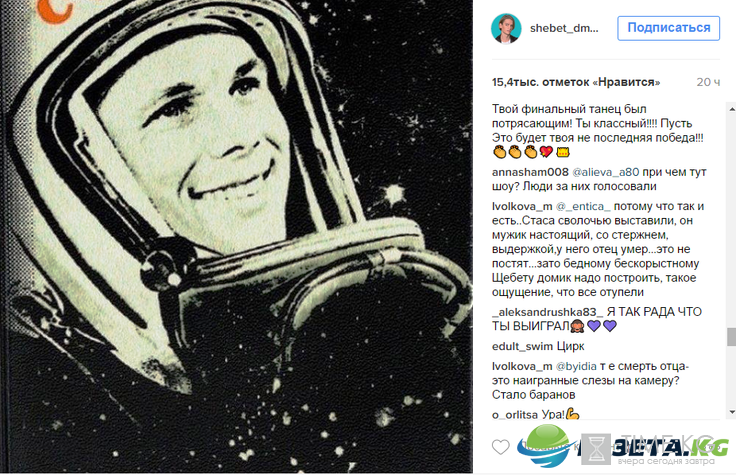Open the 20 ч timestamp link
This screenshot has height=475, width=736.
click(x=708, y=82)
